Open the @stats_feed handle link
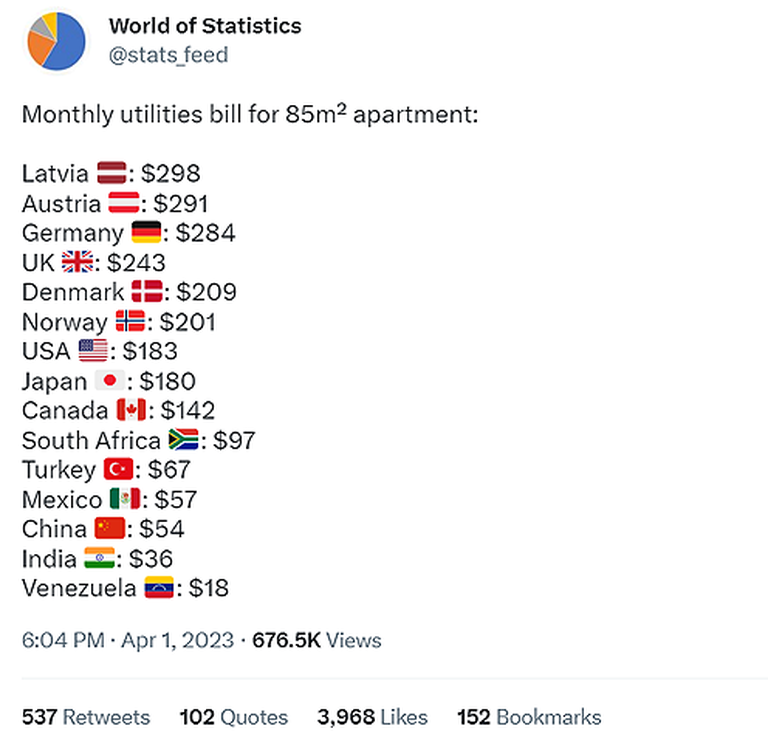The width and height of the screenshot is (768, 754). click(168, 55)
